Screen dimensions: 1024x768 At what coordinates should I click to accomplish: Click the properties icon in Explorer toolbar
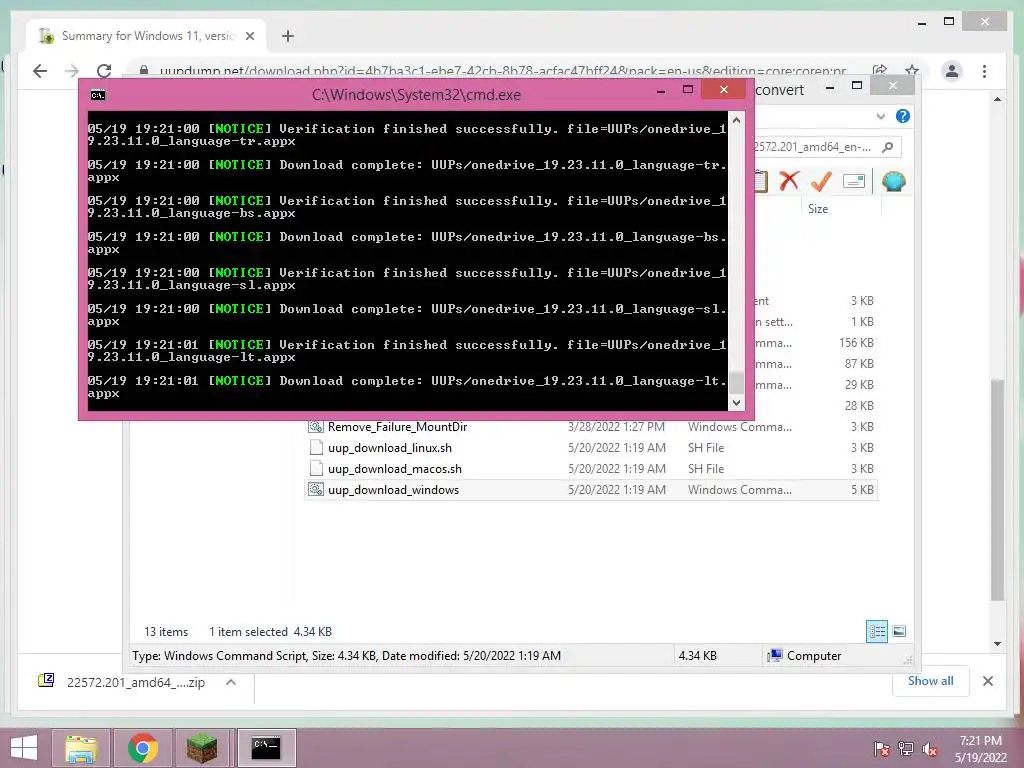tap(854, 181)
